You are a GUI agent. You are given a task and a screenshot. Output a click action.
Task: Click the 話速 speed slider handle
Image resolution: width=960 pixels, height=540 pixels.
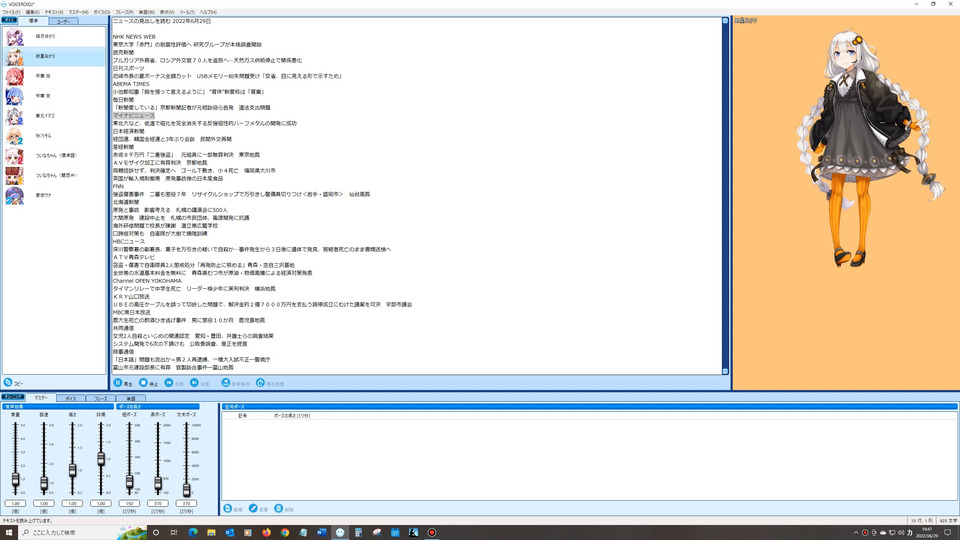click(x=44, y=484)
